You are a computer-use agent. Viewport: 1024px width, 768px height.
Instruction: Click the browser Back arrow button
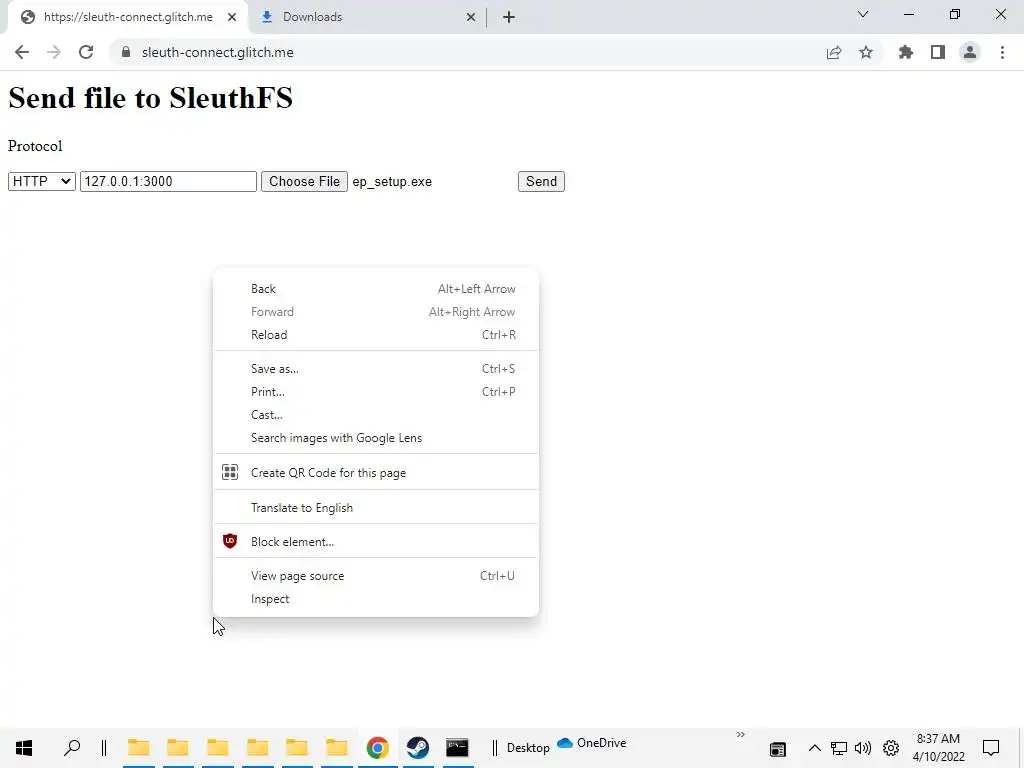click(x=22, y=52)
